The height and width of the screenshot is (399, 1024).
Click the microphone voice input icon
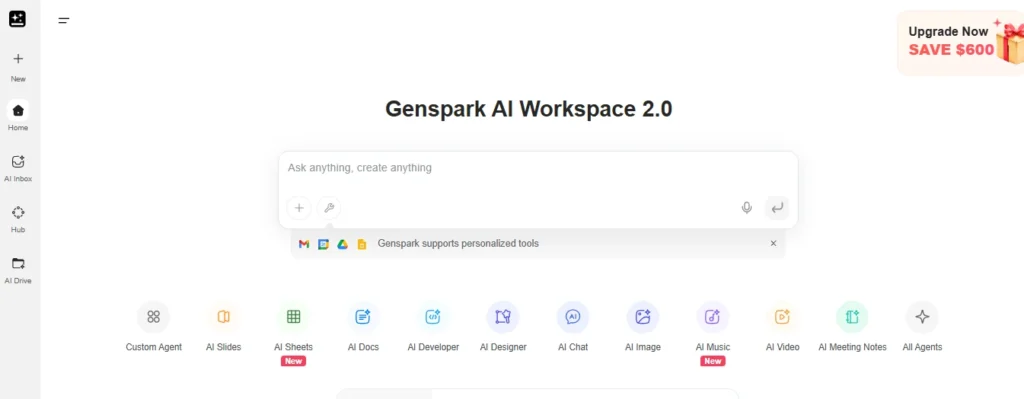[746, 208]
